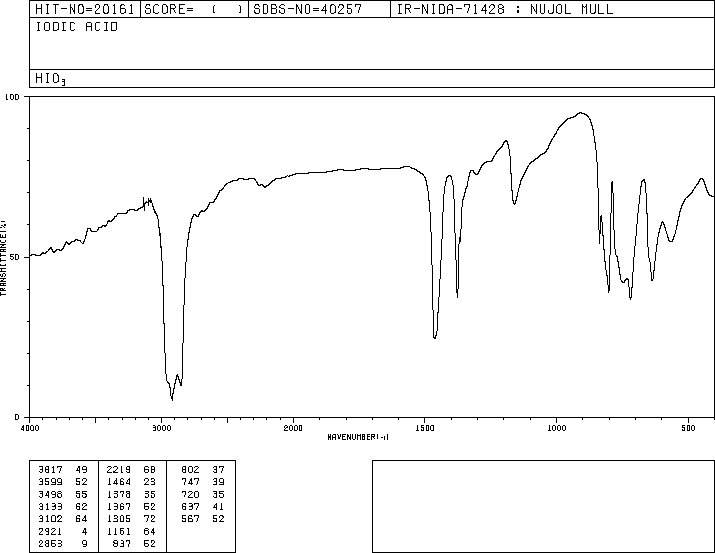Select peak value 3102 in the table
Image resolution: width=715 pixels, height=553 pixels.
[51, 519]
